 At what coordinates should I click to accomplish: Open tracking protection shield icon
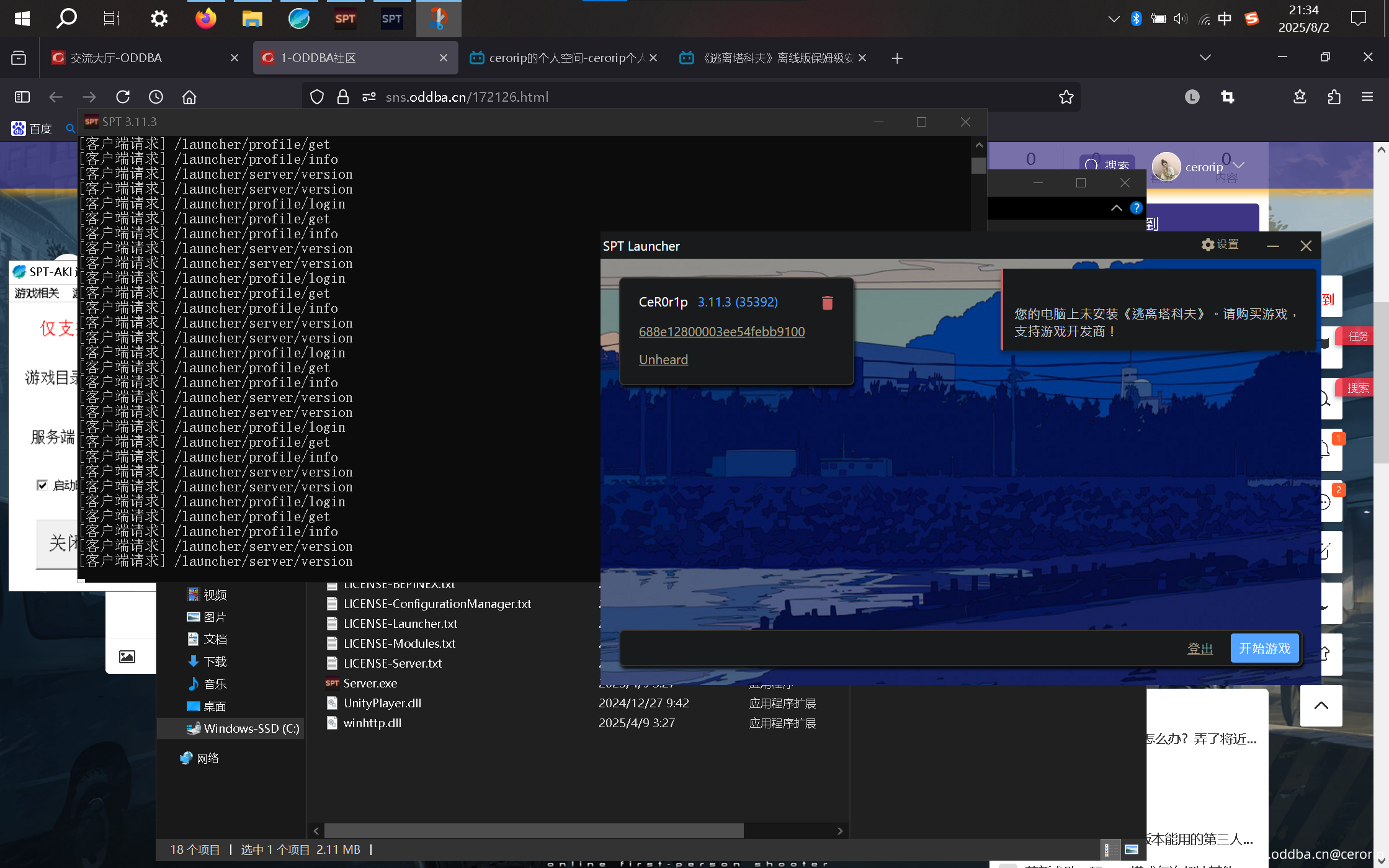[x=317, y=97]
